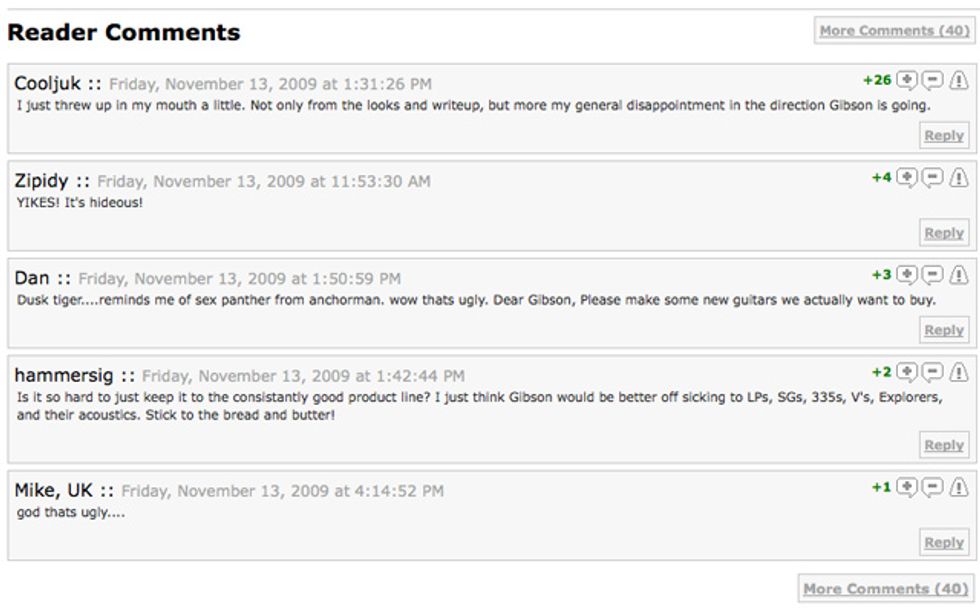The width and height of the screenshot is (980, 608).
Task: Report Dan's comment with warning triangle
Action: click(x=959, y=276)
